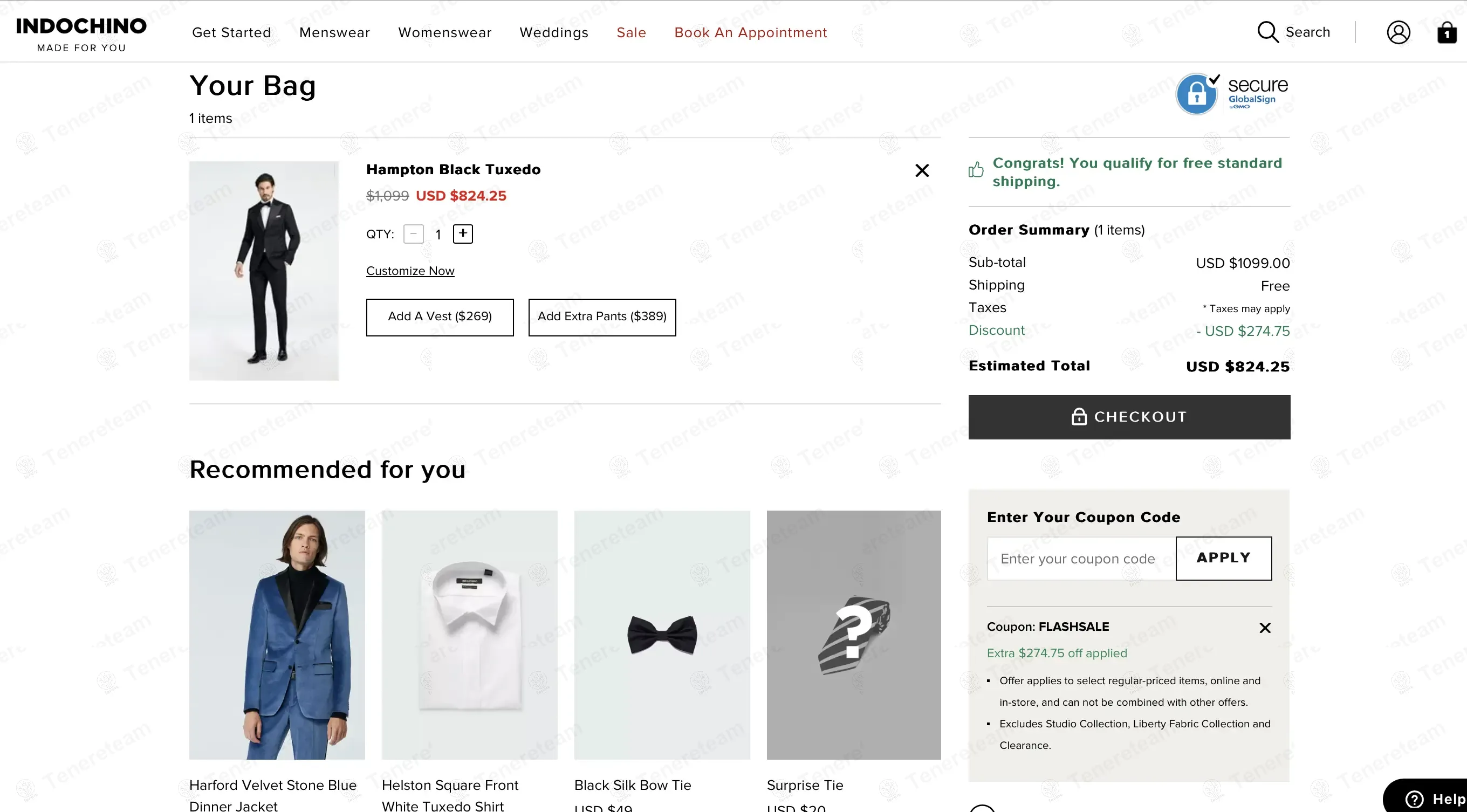
Task: Click the strikethrough '$1,099' price
Action: click(x=387, y=196)
